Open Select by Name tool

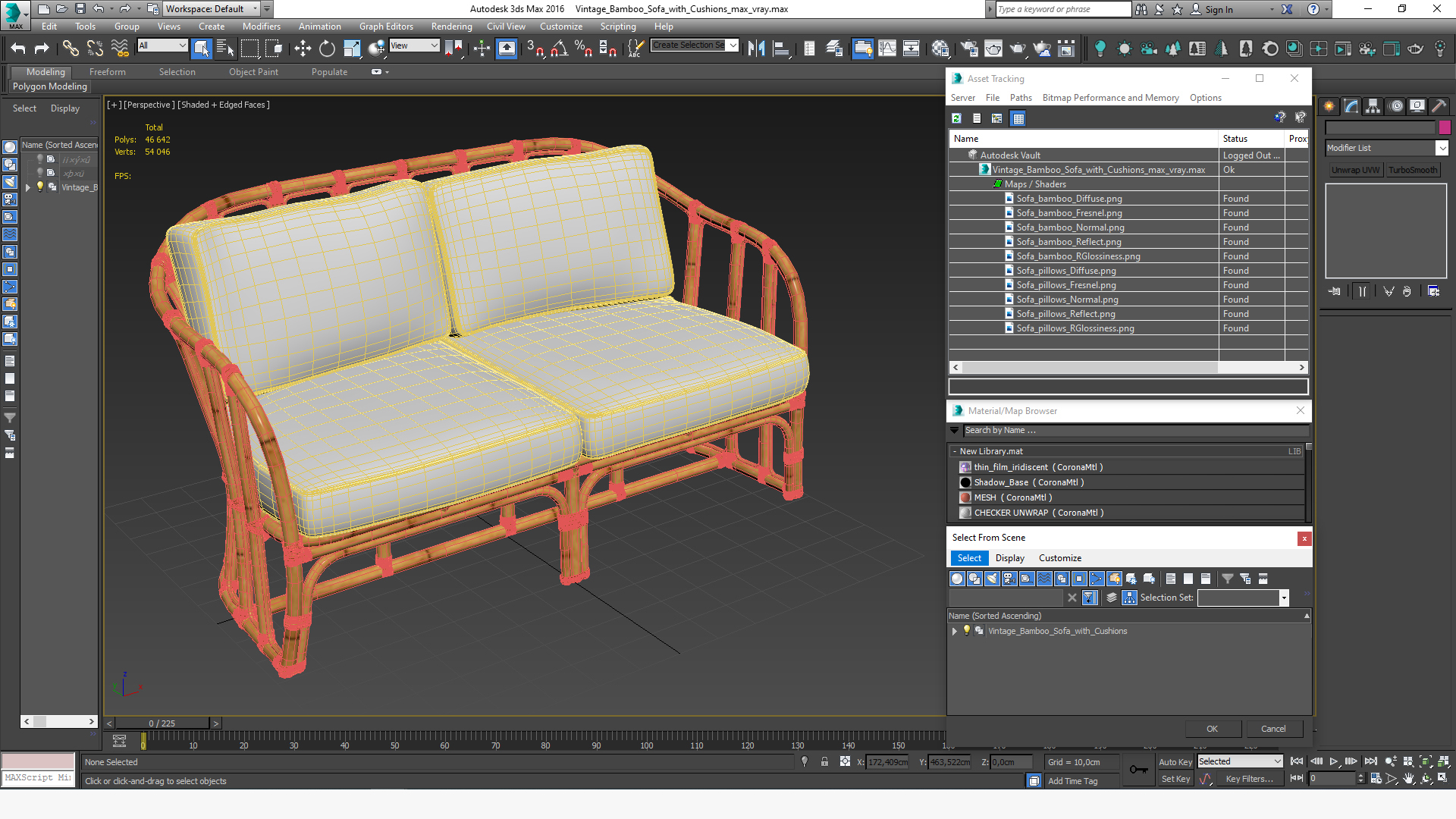pos(225,49)
